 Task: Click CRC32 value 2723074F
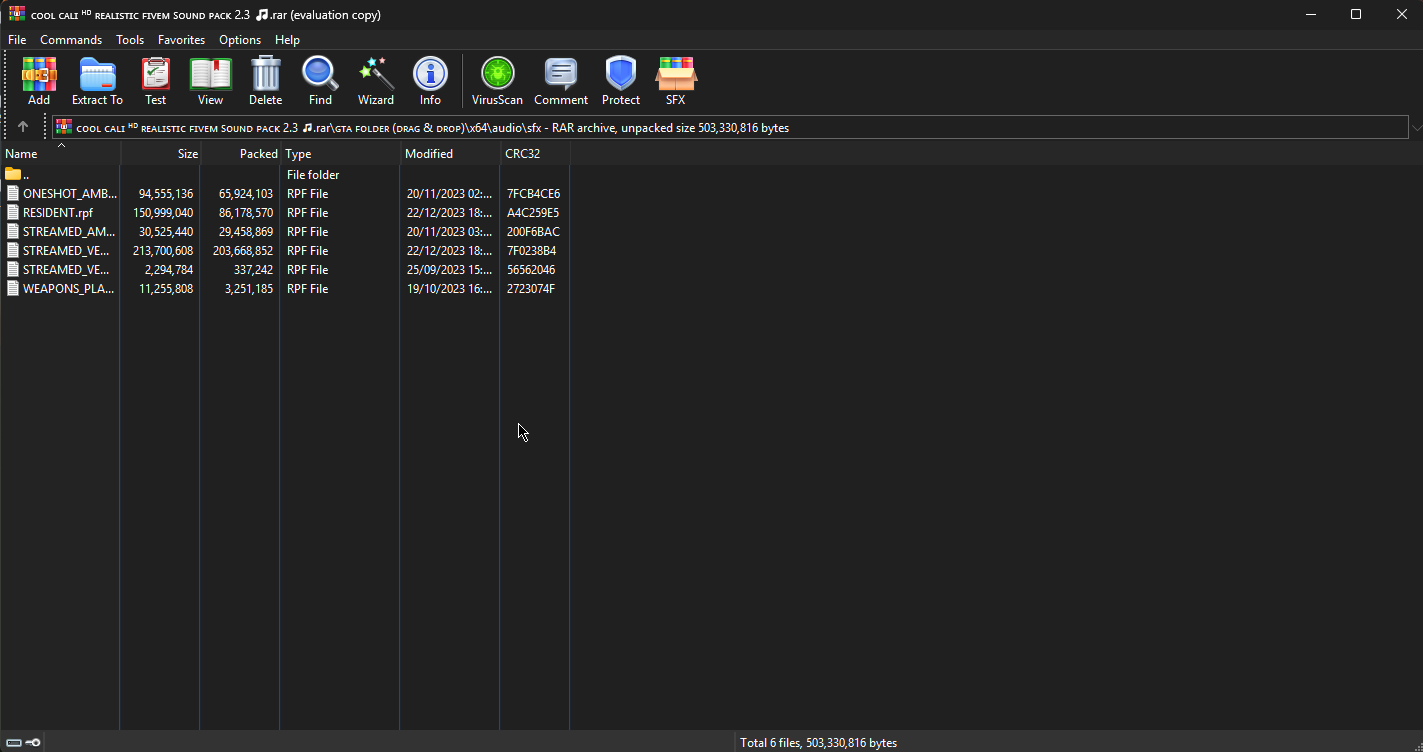531,289
